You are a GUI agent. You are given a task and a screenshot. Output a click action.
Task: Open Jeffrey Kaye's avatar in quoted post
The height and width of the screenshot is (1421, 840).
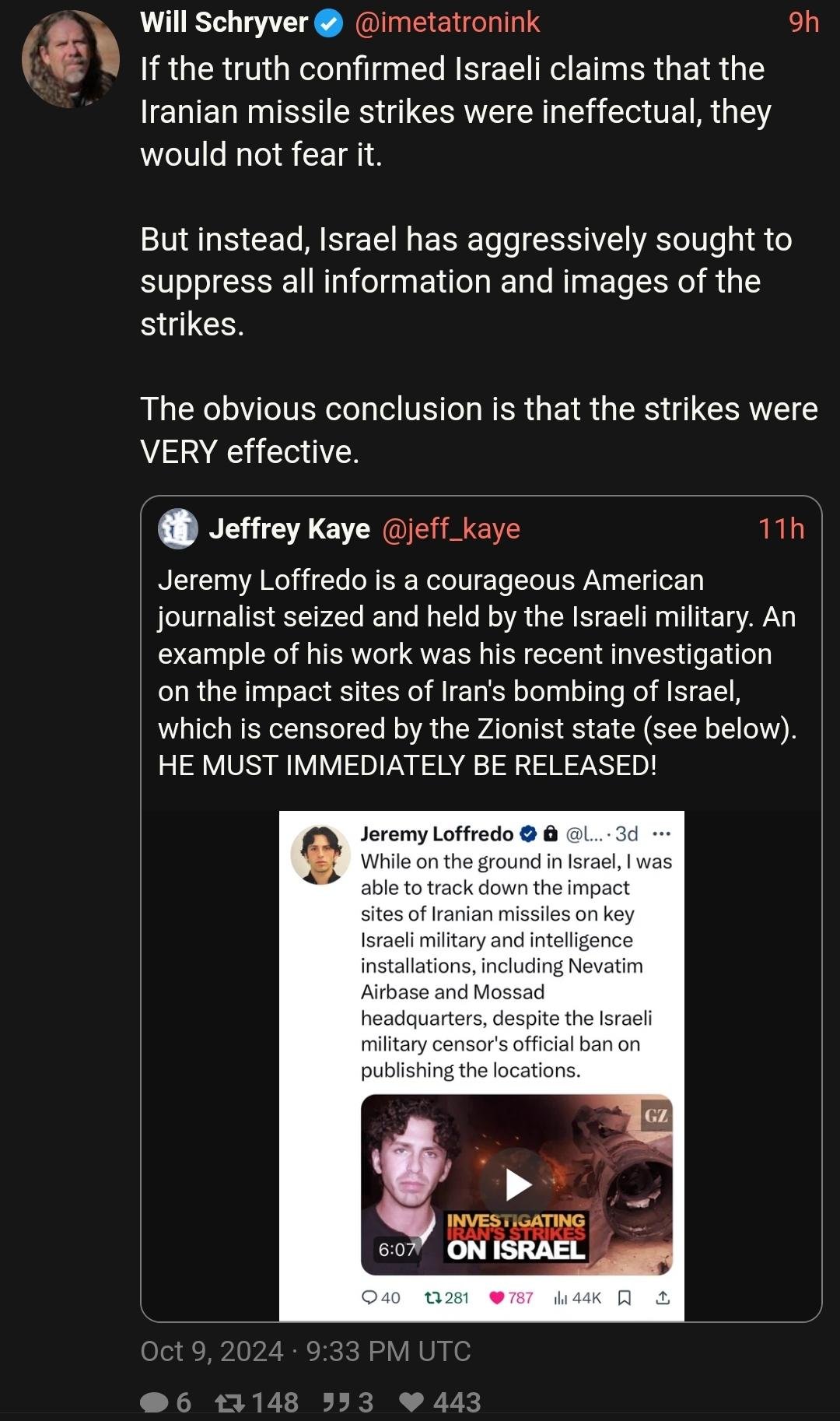(178, 529)
